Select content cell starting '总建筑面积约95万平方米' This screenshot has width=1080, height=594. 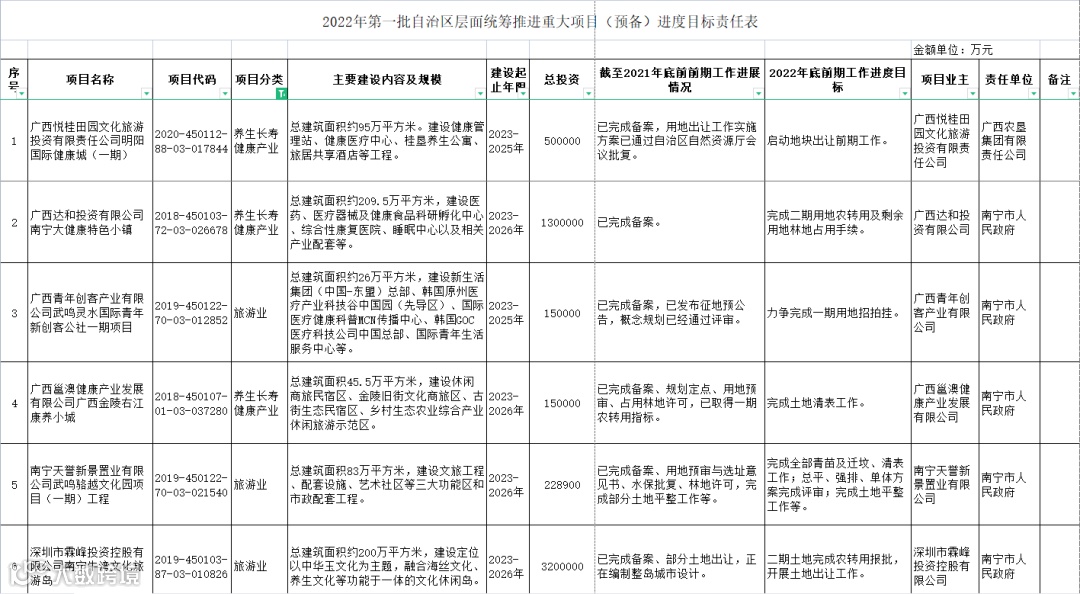[x=387, y=141]
